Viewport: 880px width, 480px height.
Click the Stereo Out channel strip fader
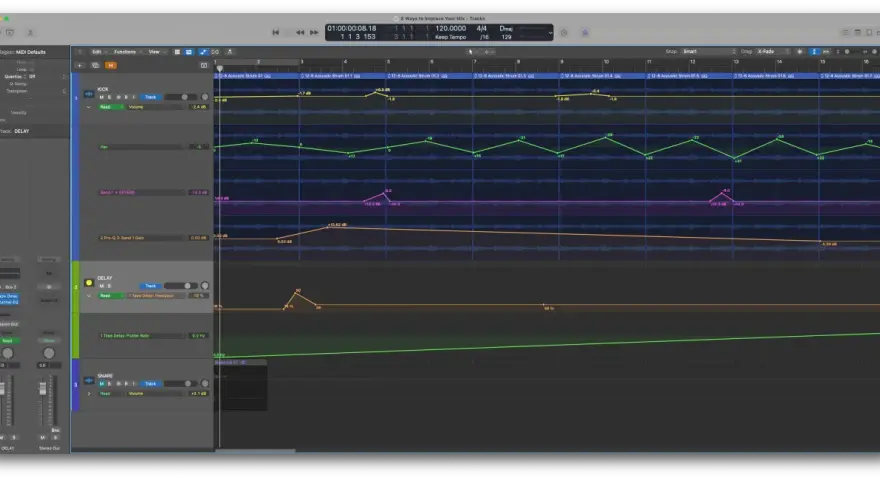pyautogui.click(x=42, y=388)
